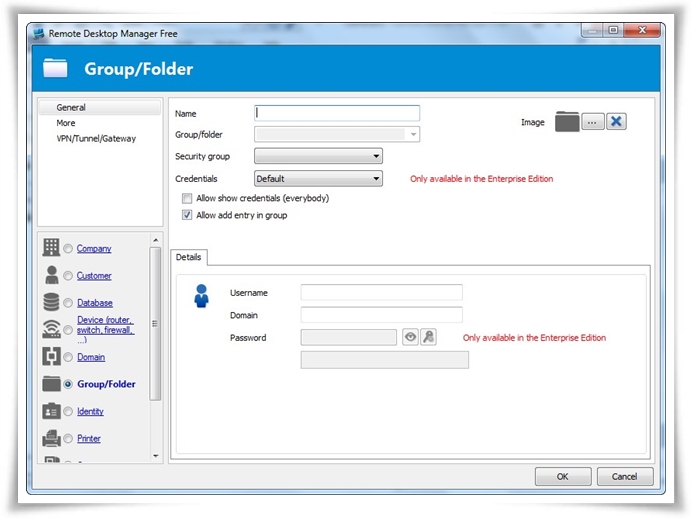Viewport: 691px width, 518px height.
Task: Select the Printer radio button
Action: tap(68, 439)
